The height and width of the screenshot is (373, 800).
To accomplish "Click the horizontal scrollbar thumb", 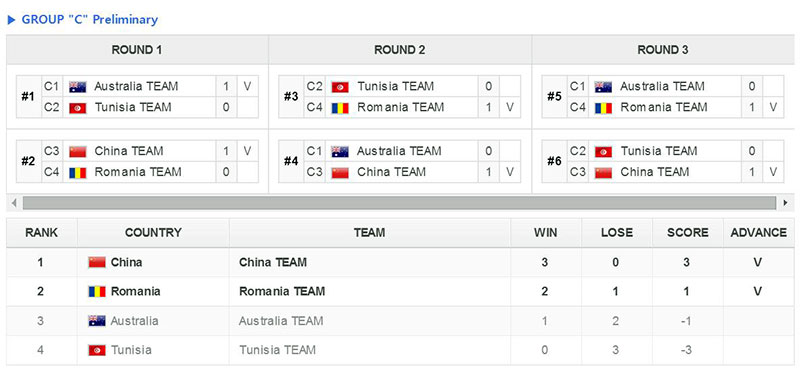I will (399, 203).
